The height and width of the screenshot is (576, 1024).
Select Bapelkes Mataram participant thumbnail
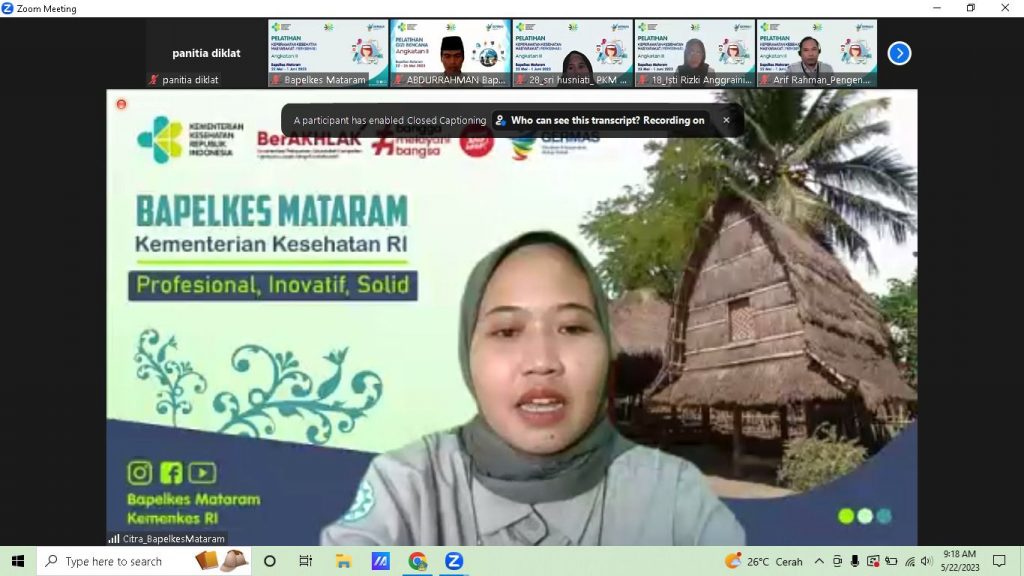coord(328,54)
